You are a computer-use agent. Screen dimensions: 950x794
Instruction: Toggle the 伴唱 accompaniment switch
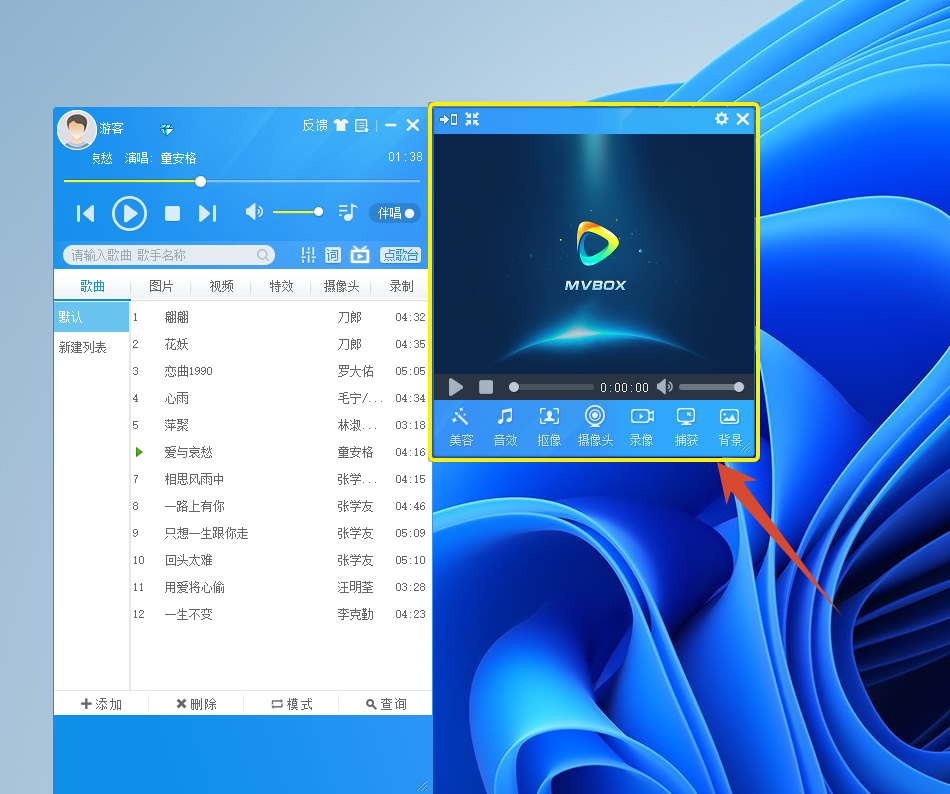(x=395, y=213)
